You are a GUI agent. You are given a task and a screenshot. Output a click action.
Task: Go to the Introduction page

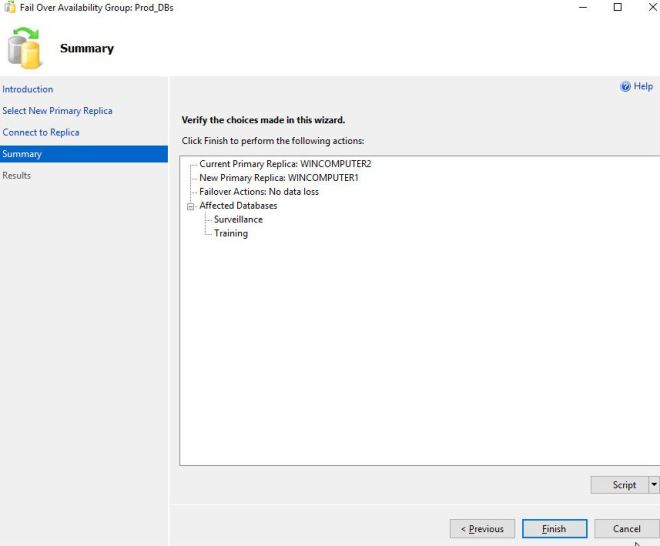28,89
